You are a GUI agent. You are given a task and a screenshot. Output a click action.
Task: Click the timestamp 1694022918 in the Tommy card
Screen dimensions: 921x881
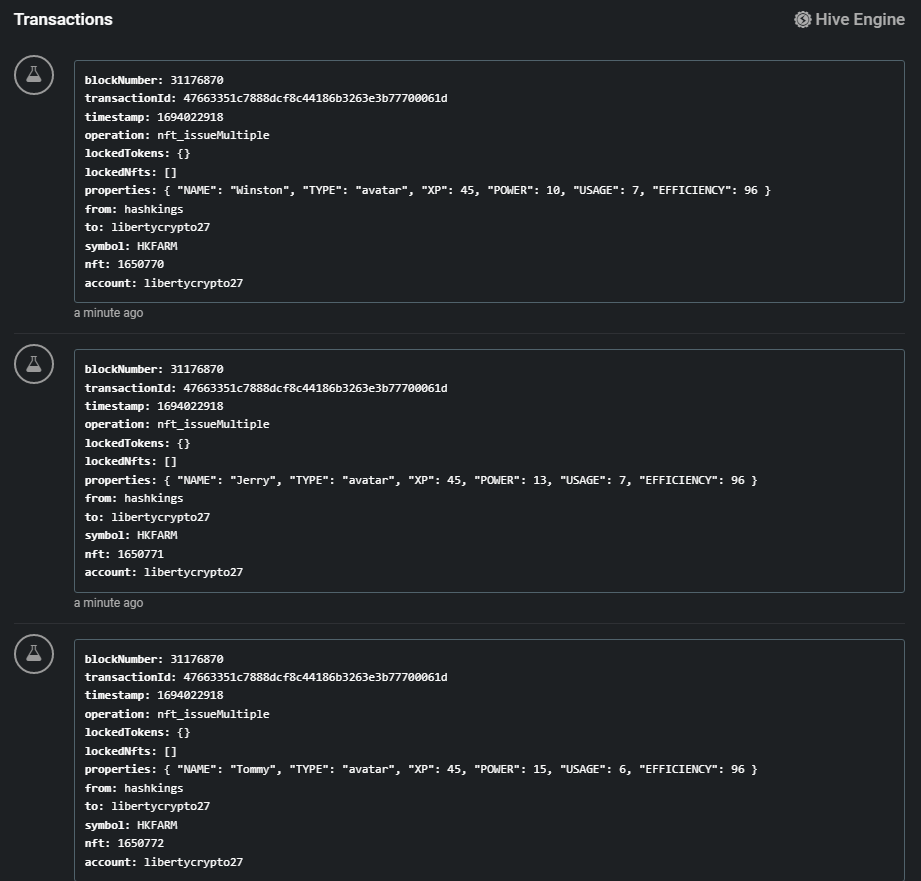(x=154, y=695)
